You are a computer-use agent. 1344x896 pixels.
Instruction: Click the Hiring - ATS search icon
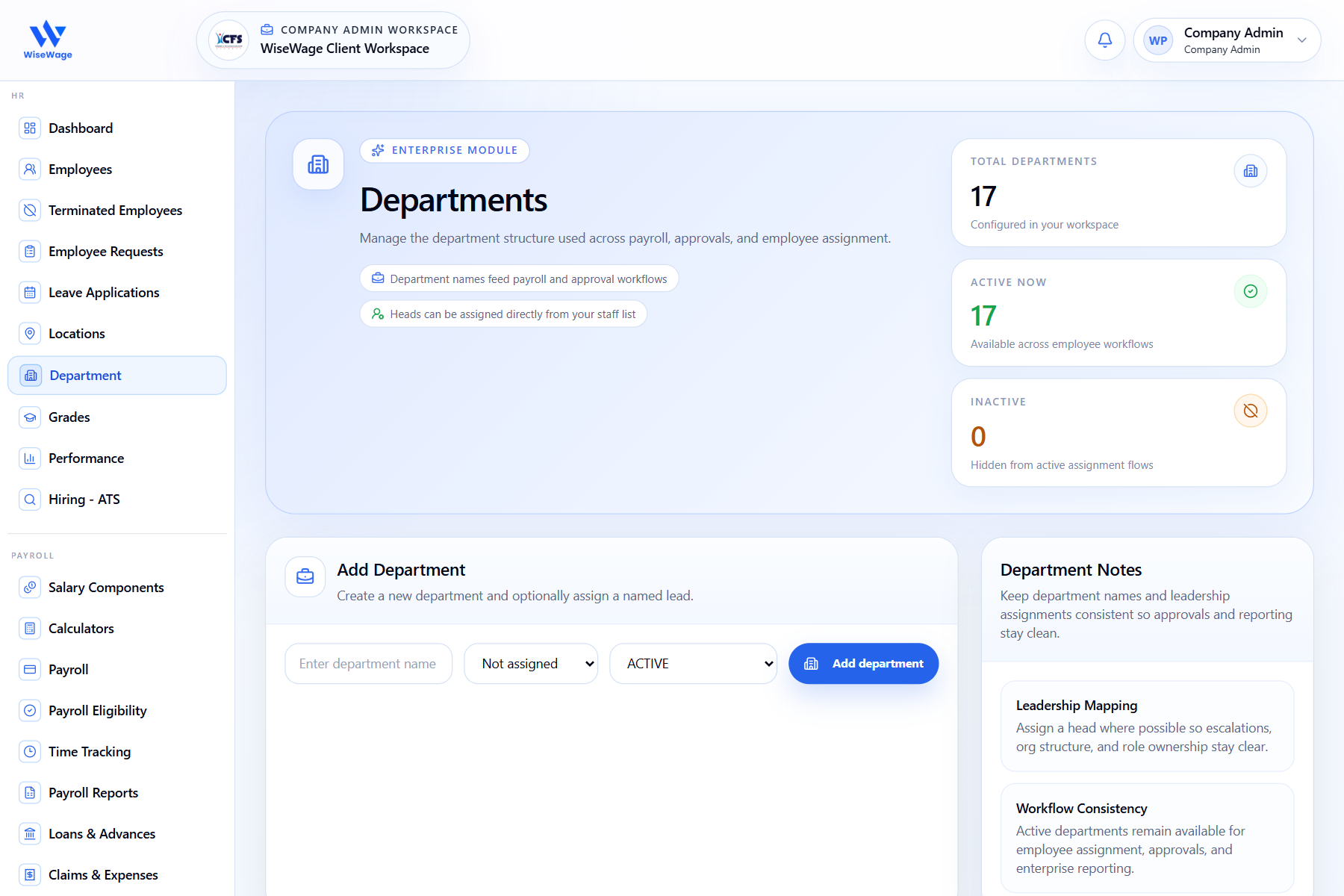pyautogui.click(x=30, y=500)
